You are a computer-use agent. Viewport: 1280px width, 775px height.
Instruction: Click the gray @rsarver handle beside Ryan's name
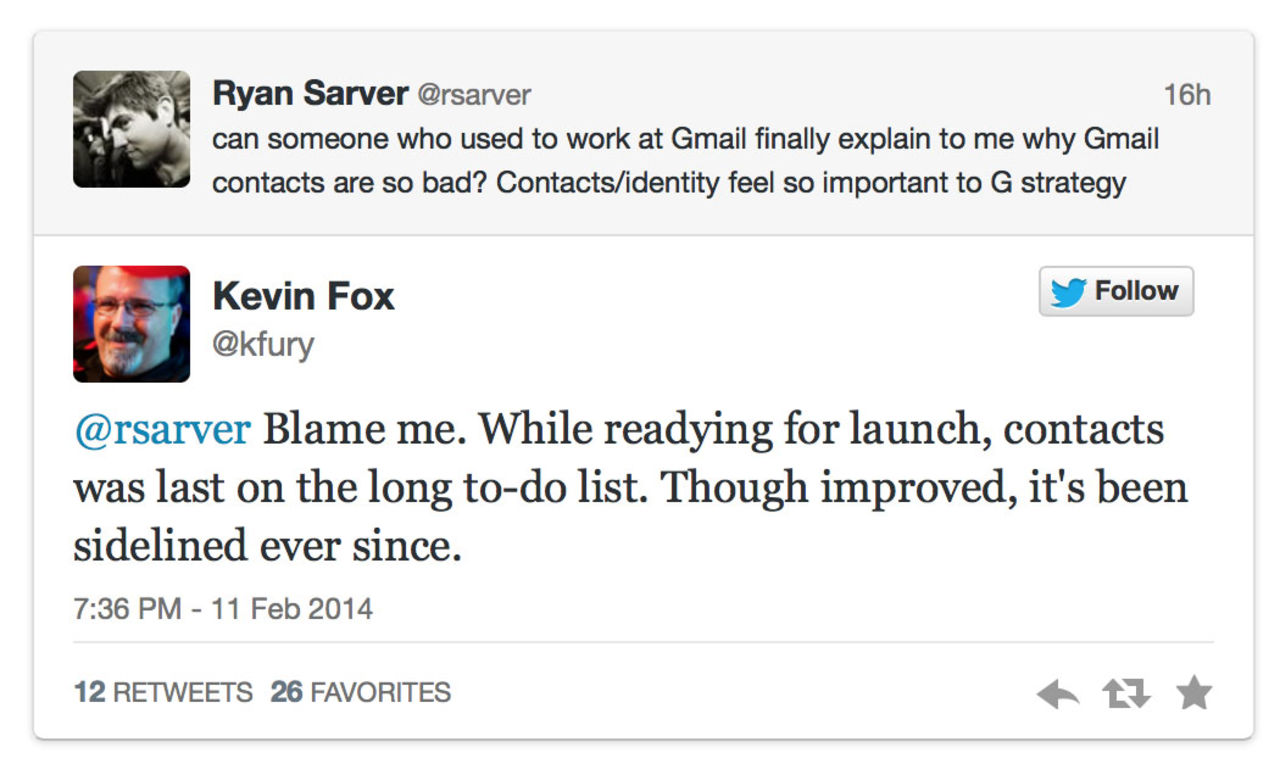473,95
